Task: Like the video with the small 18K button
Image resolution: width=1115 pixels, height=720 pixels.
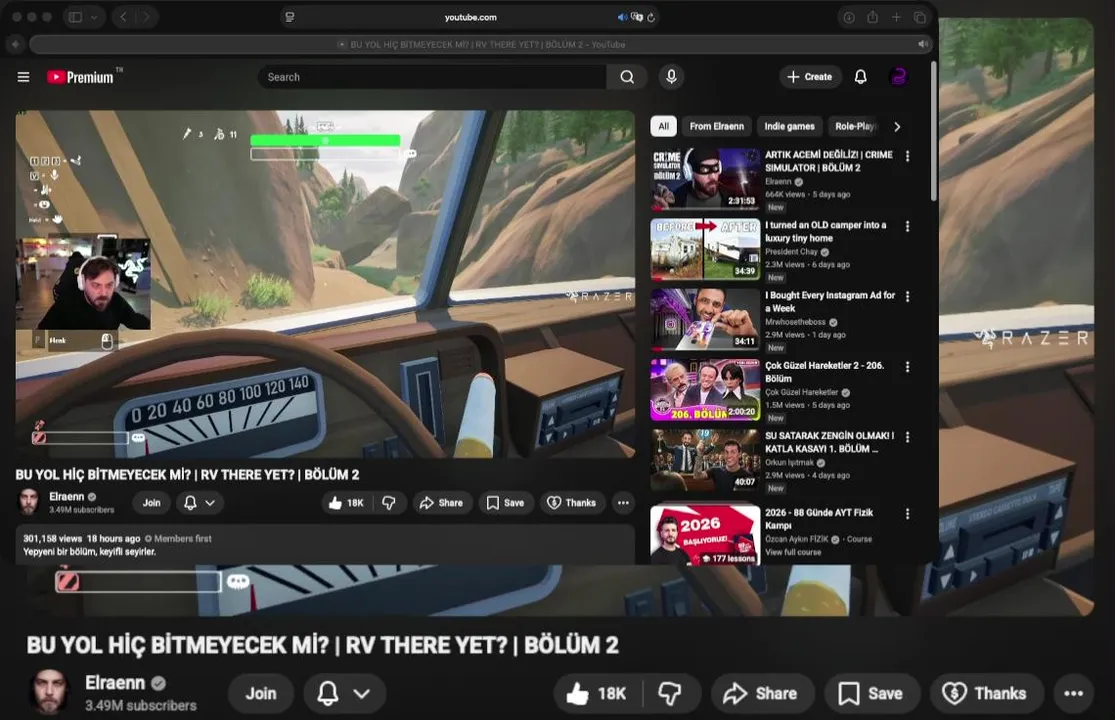Action: coord(346,503)
